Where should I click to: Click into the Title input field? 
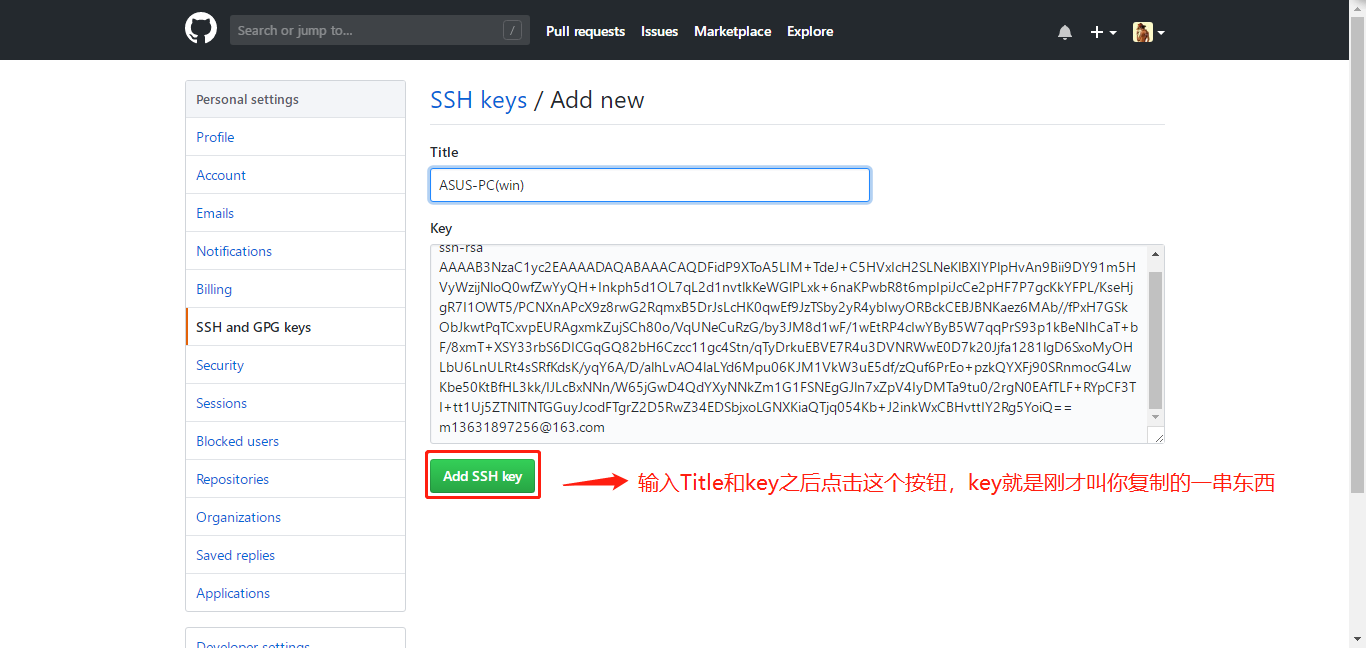tap(649, 185)
